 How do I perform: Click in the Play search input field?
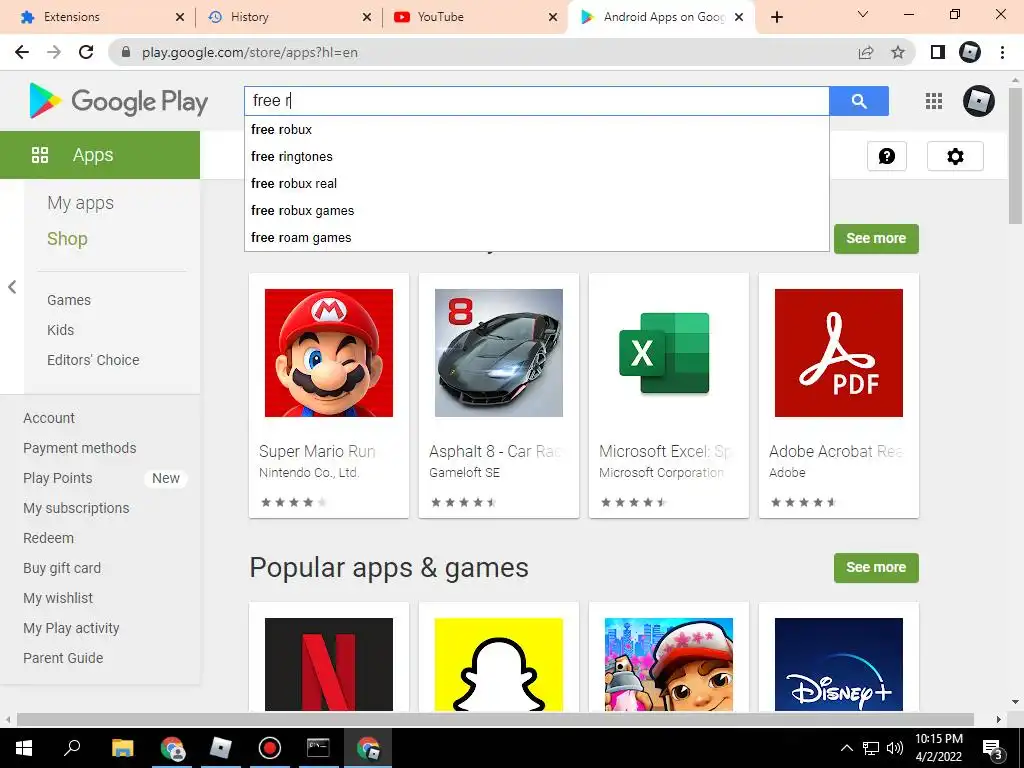(537, 101)
